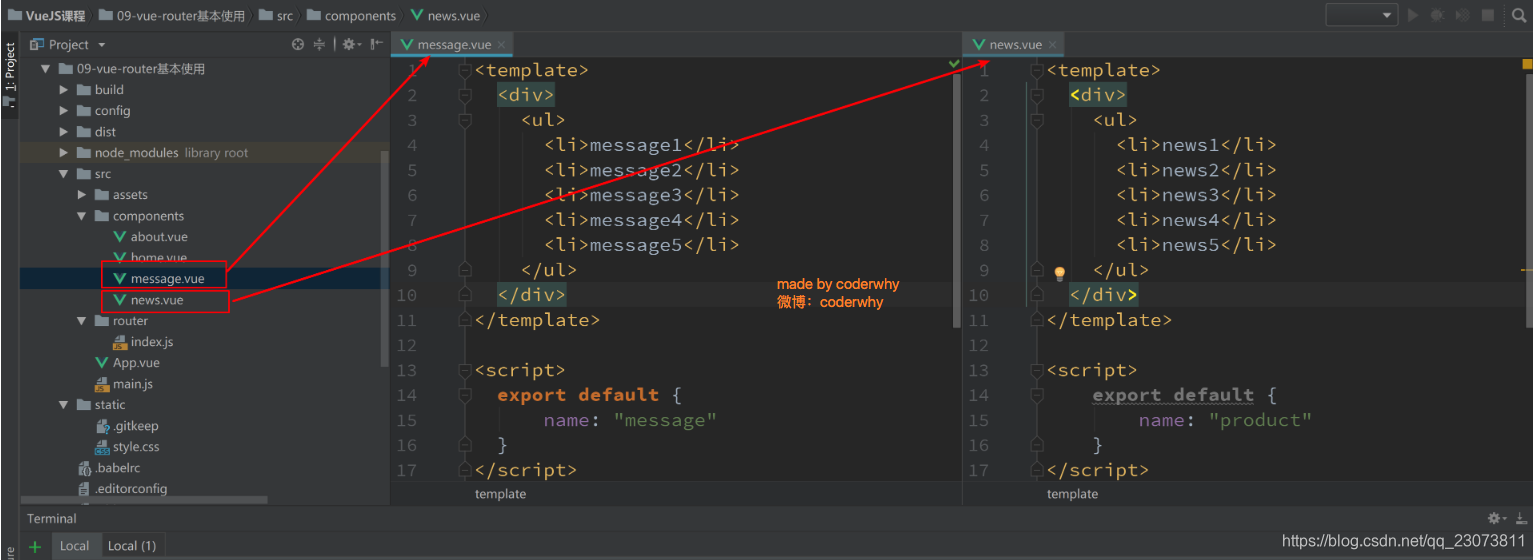
Task: Expand the assets folder
Action: click(x=82, y=195)
